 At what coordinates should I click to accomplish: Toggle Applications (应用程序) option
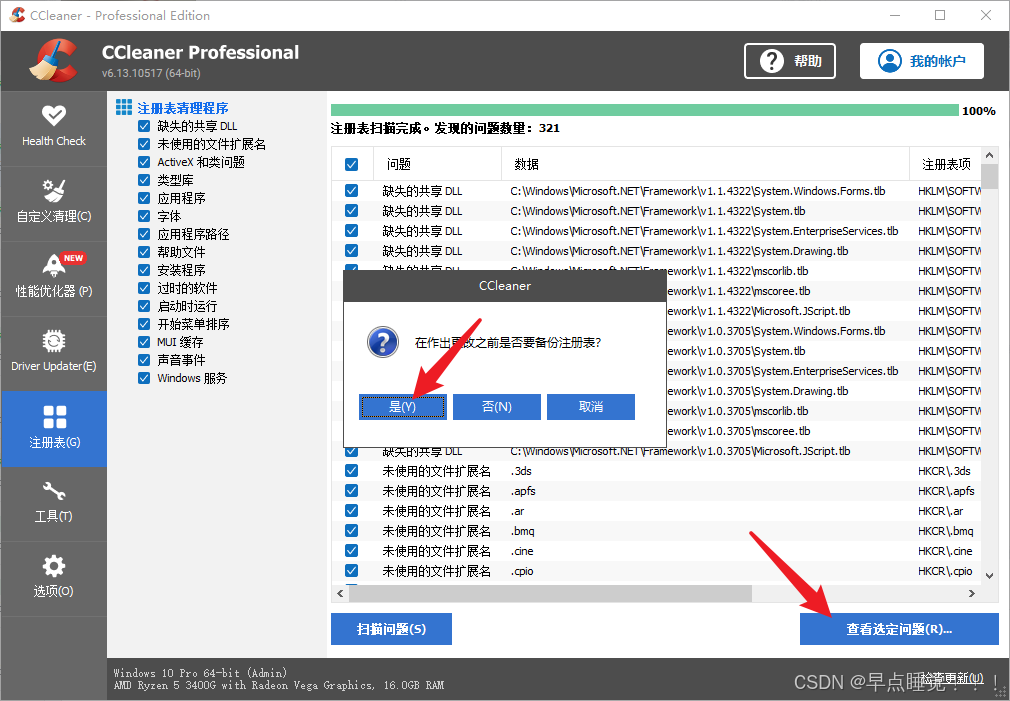coord(144,198)
